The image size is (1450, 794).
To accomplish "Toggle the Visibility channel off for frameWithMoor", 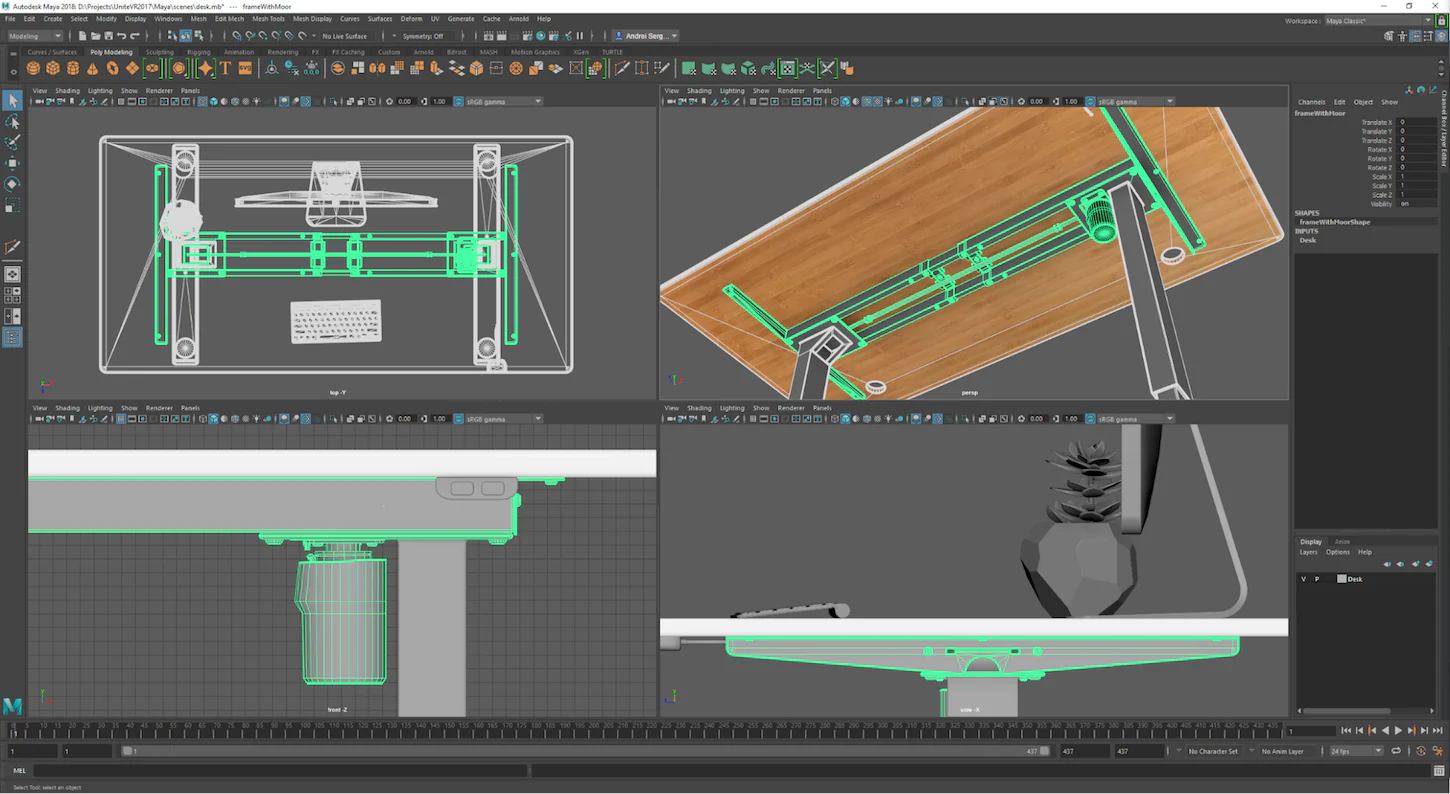I will (x=1404, y=204).
